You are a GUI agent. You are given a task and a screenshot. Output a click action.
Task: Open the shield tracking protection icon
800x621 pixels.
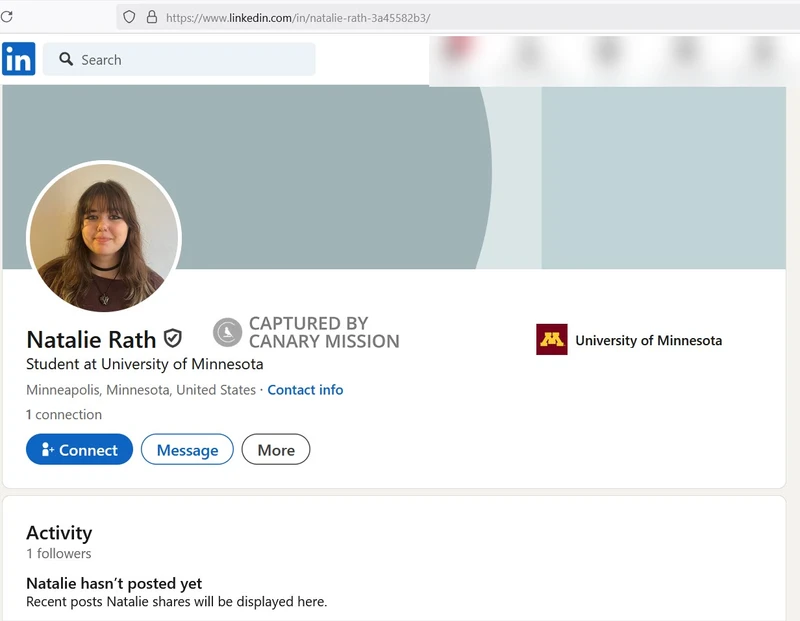(x=130, y=17)
